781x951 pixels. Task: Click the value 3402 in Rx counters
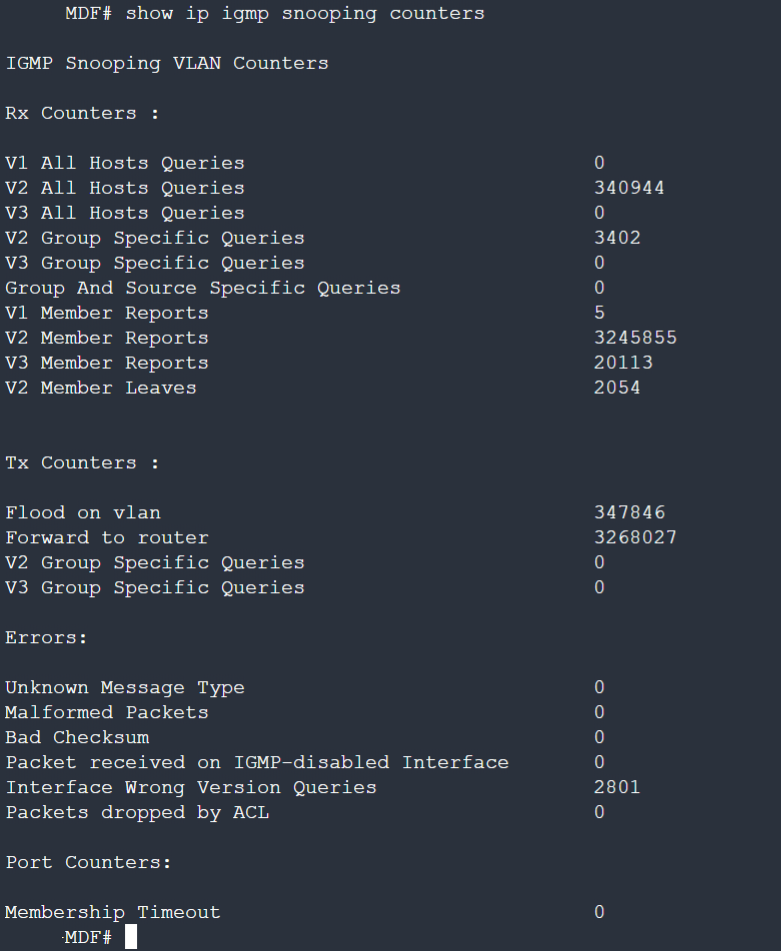[x=617, y=238]
